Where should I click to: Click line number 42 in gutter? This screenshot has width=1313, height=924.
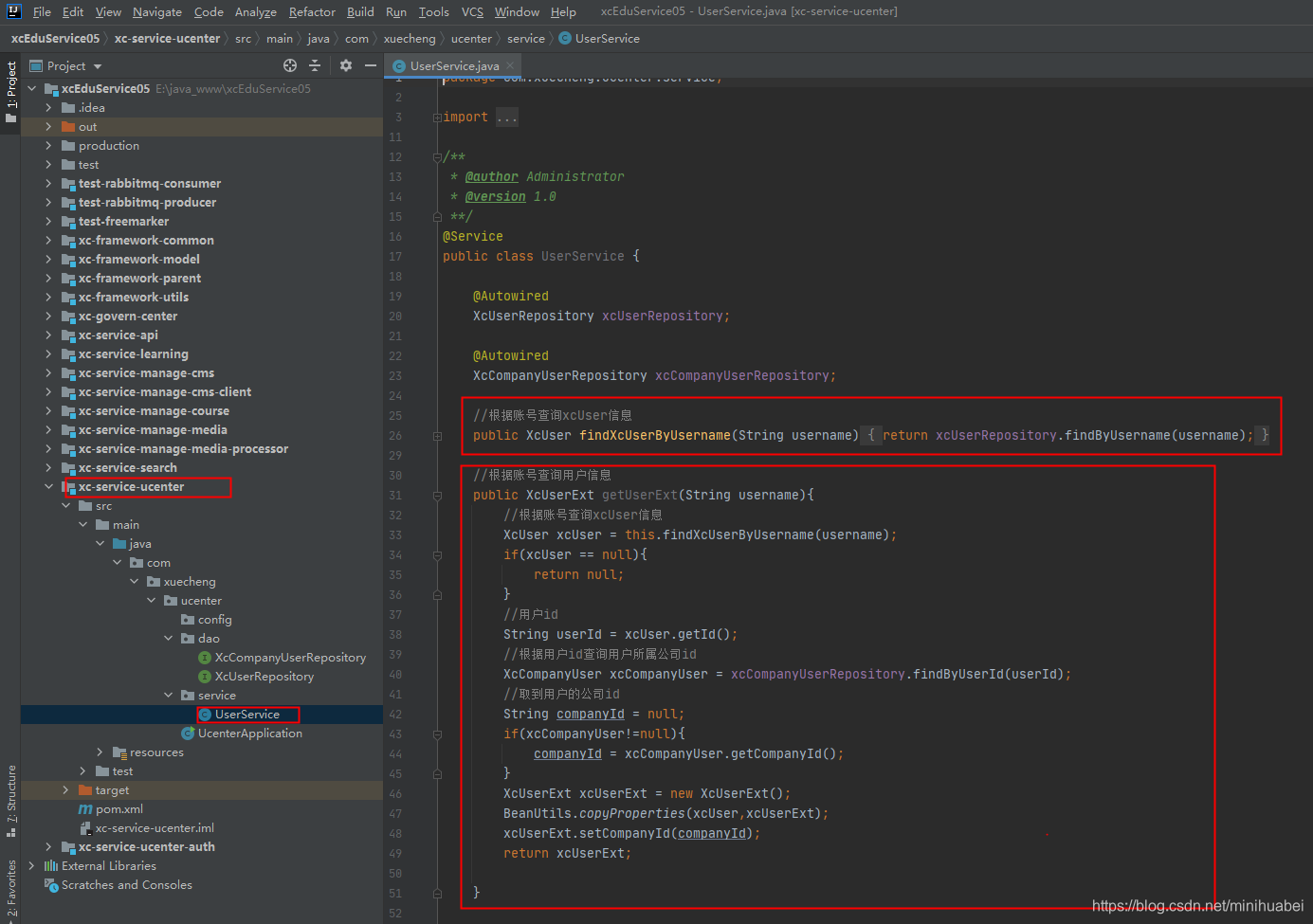tap(395, 715)
